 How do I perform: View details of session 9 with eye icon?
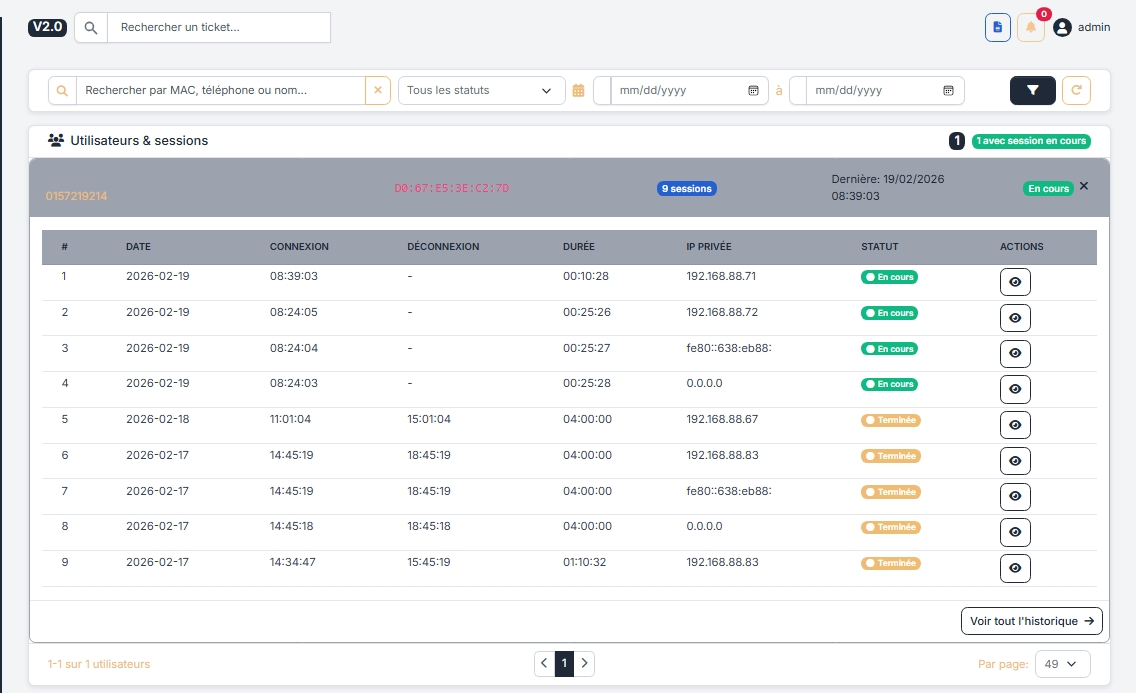click(1015, 568)
